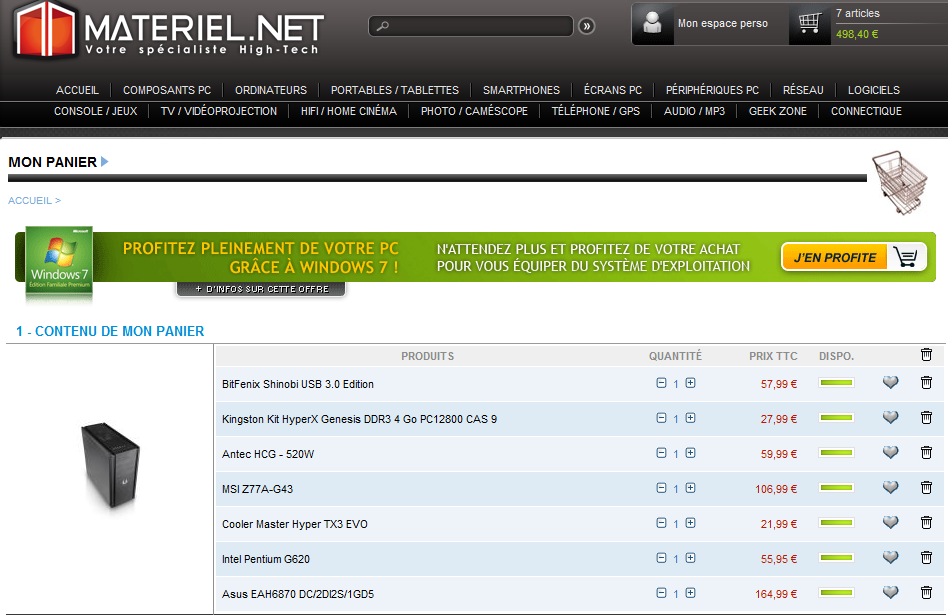The height and width of the screenshot is (615, 948).
Task: Follow the ACCUEIL breadcrumb link
Action: point(30,200)
